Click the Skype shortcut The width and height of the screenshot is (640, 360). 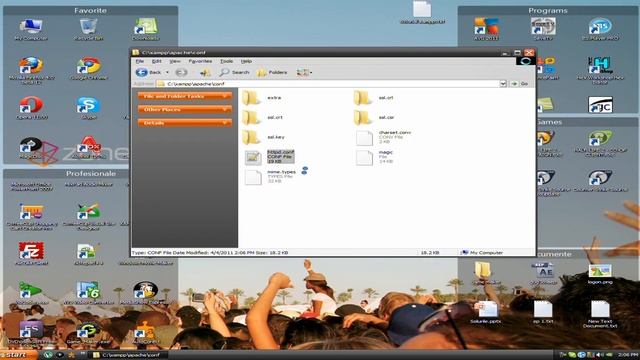point(89,108)
